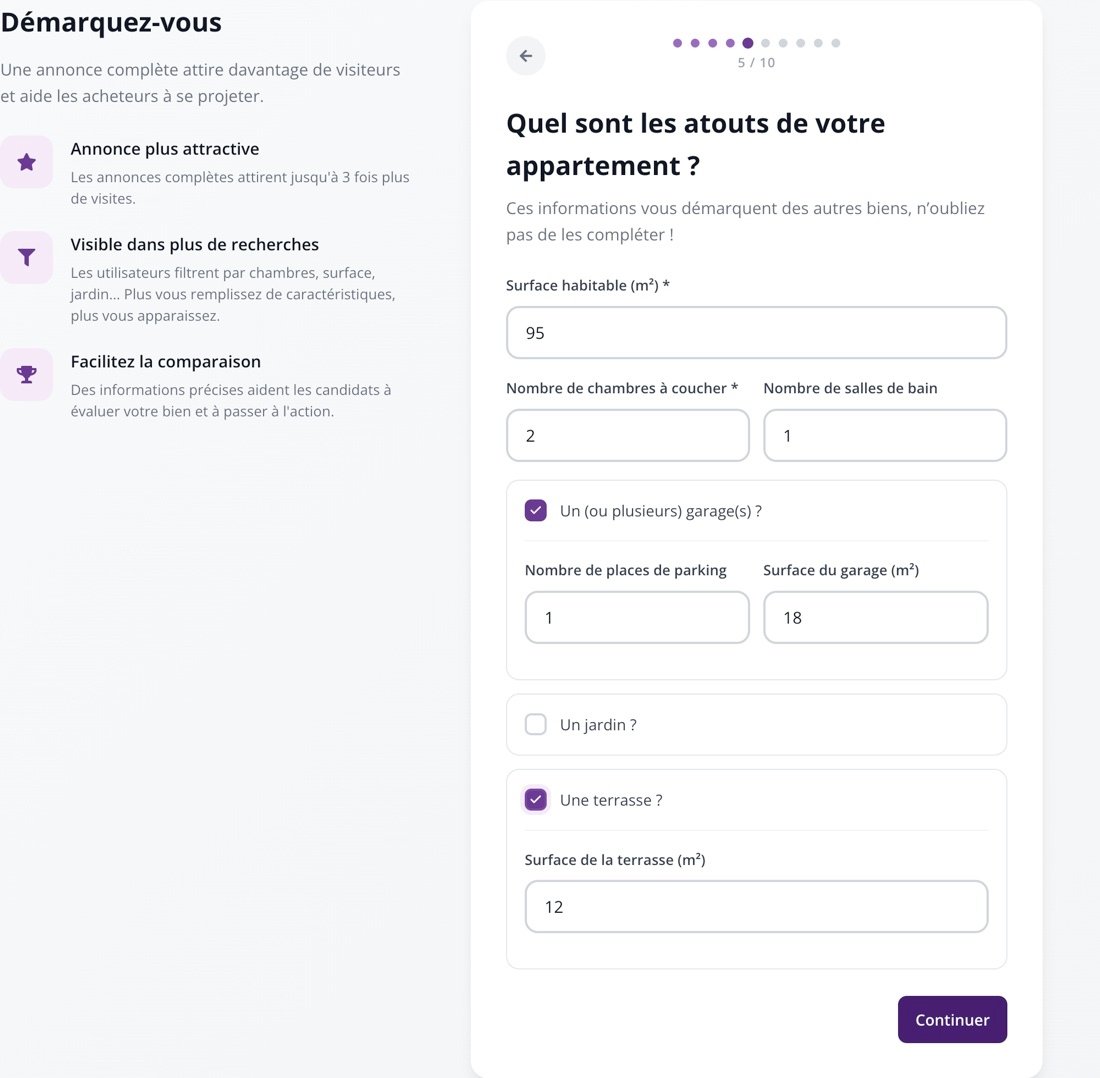Screen dimensions: 1100x1078
Task: Click the Un jardin ? label text
Action: (598, 725)
